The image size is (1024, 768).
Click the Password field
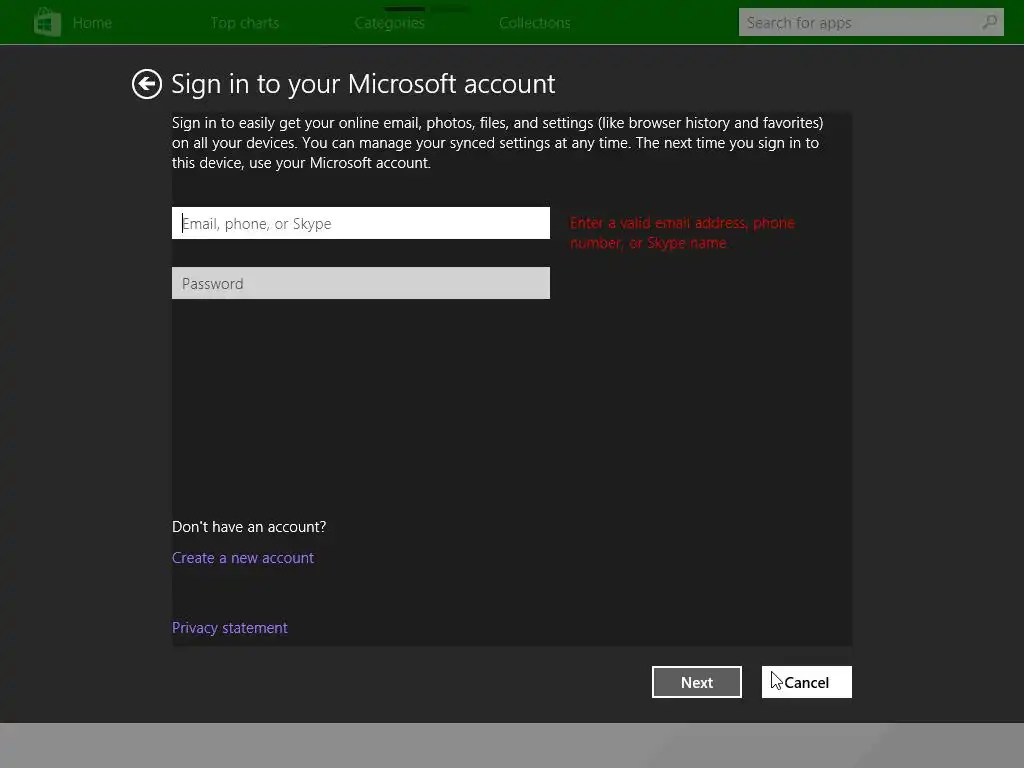click(x=360, y=283)
